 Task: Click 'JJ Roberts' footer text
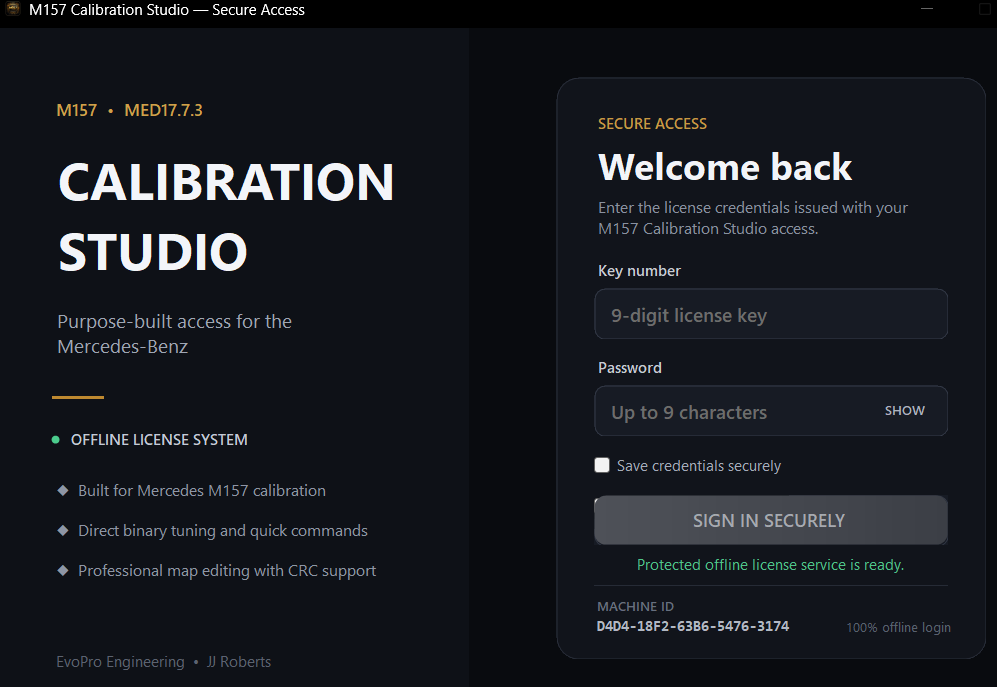pyautogui.click(x=238, y=662)
